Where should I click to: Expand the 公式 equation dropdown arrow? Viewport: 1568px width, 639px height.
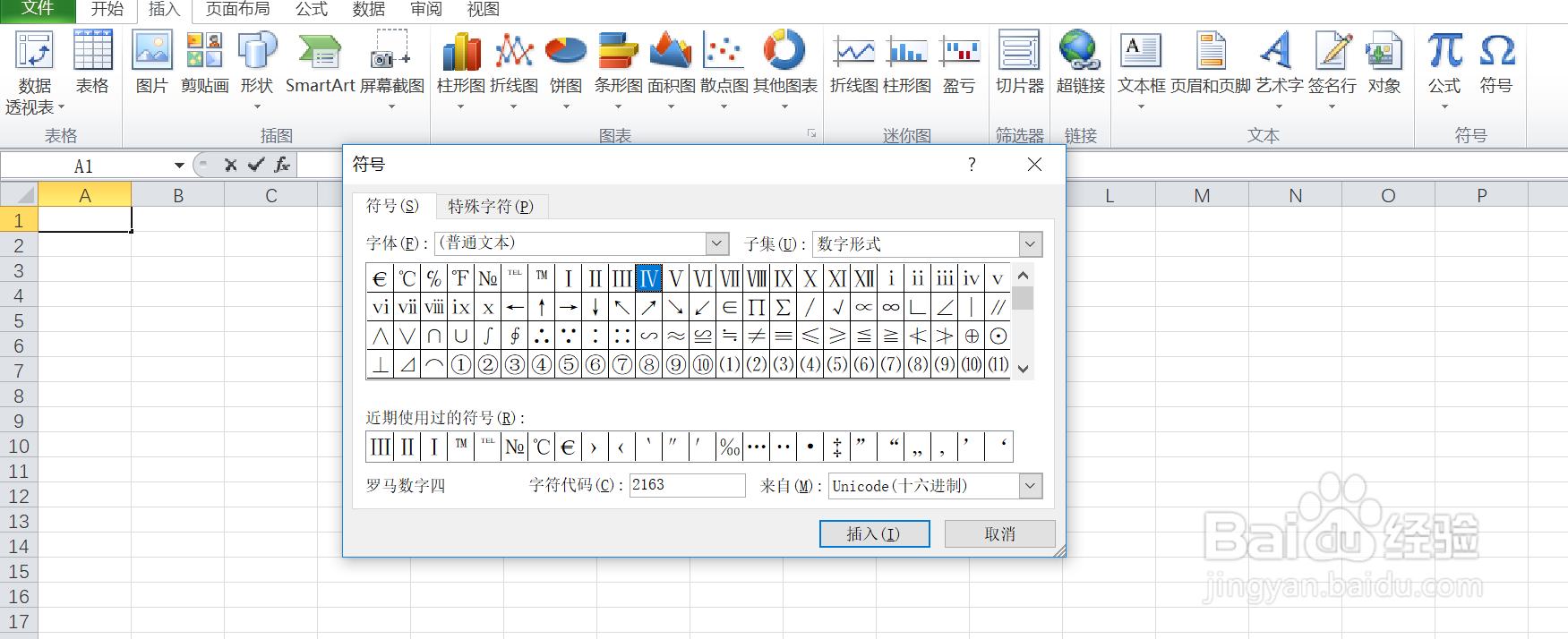click(x=1444, y=106)
